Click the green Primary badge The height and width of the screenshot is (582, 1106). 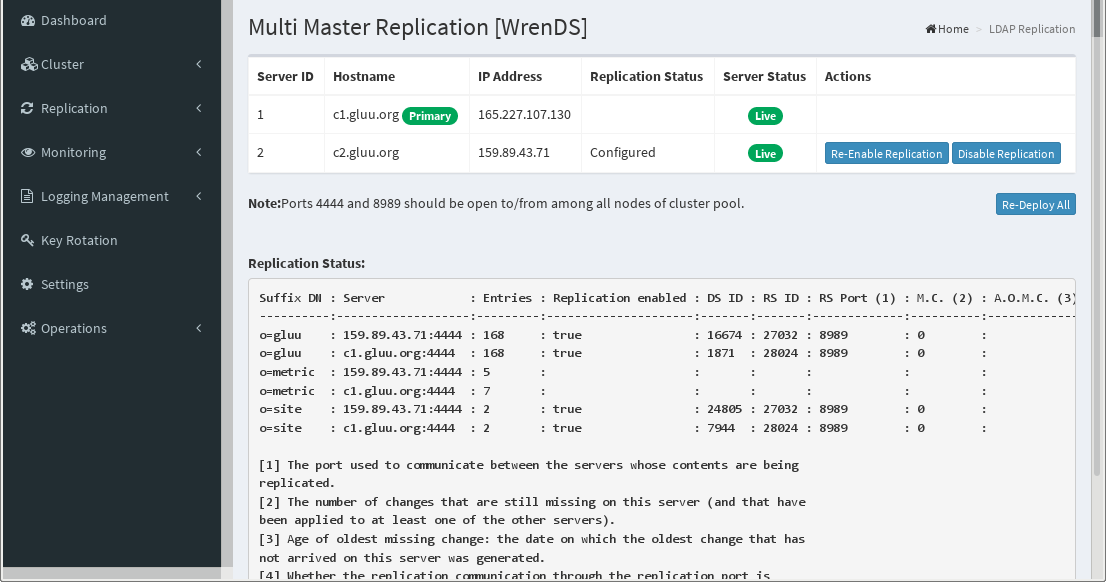point(430,116)
